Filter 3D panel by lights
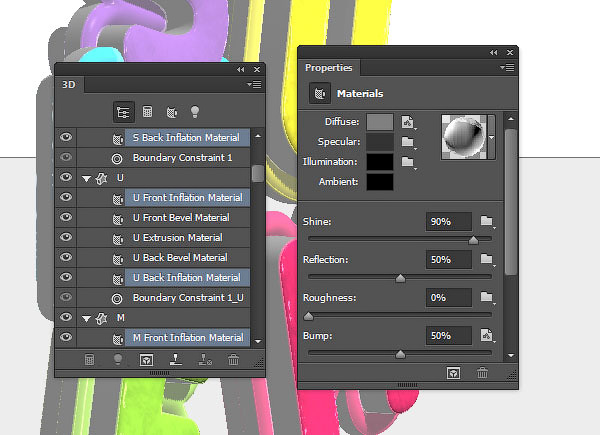Screen dimensions: 600x435 point(195,112)
